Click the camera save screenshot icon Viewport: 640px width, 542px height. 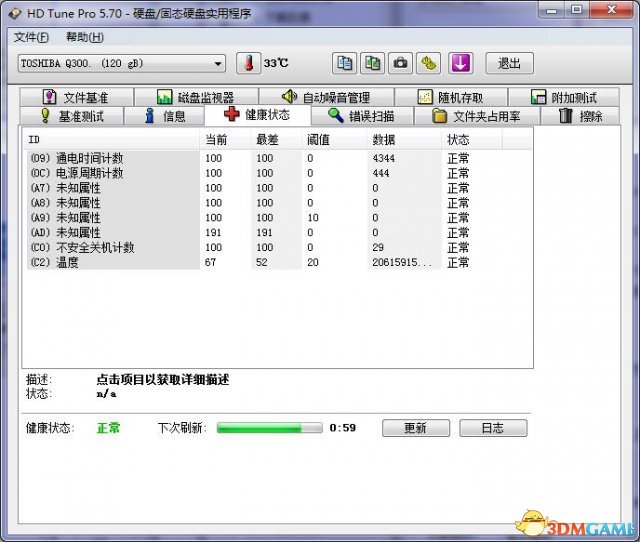(400, 63)
